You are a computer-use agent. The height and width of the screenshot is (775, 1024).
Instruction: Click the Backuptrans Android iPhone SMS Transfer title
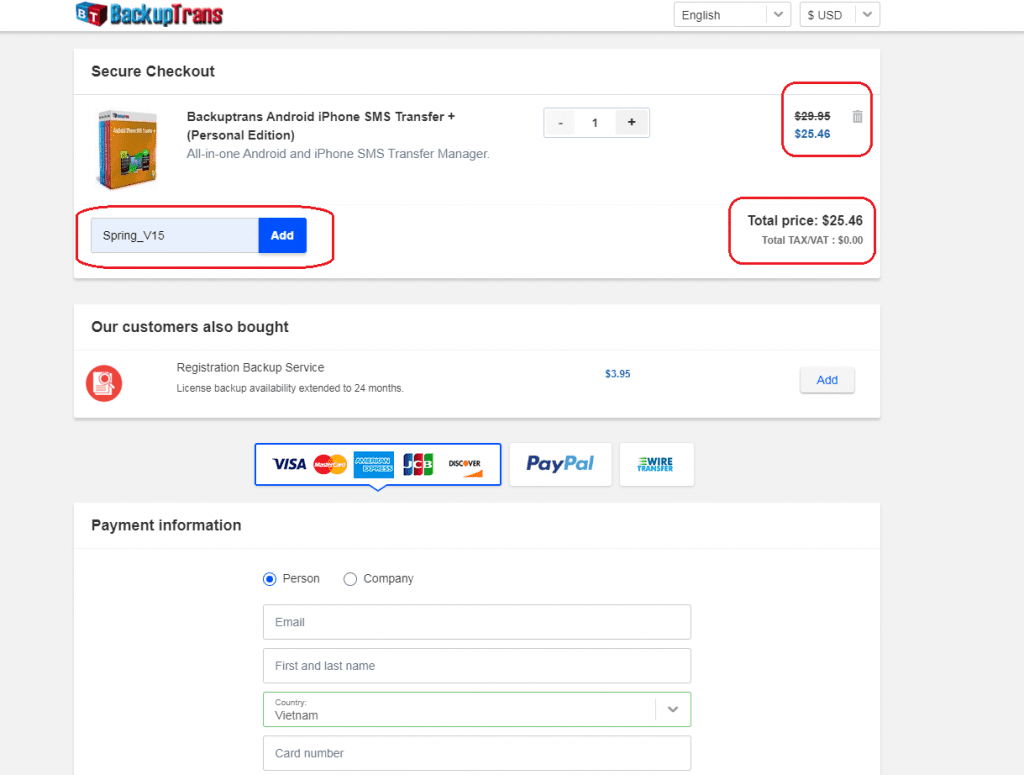(x=321, y=126)
